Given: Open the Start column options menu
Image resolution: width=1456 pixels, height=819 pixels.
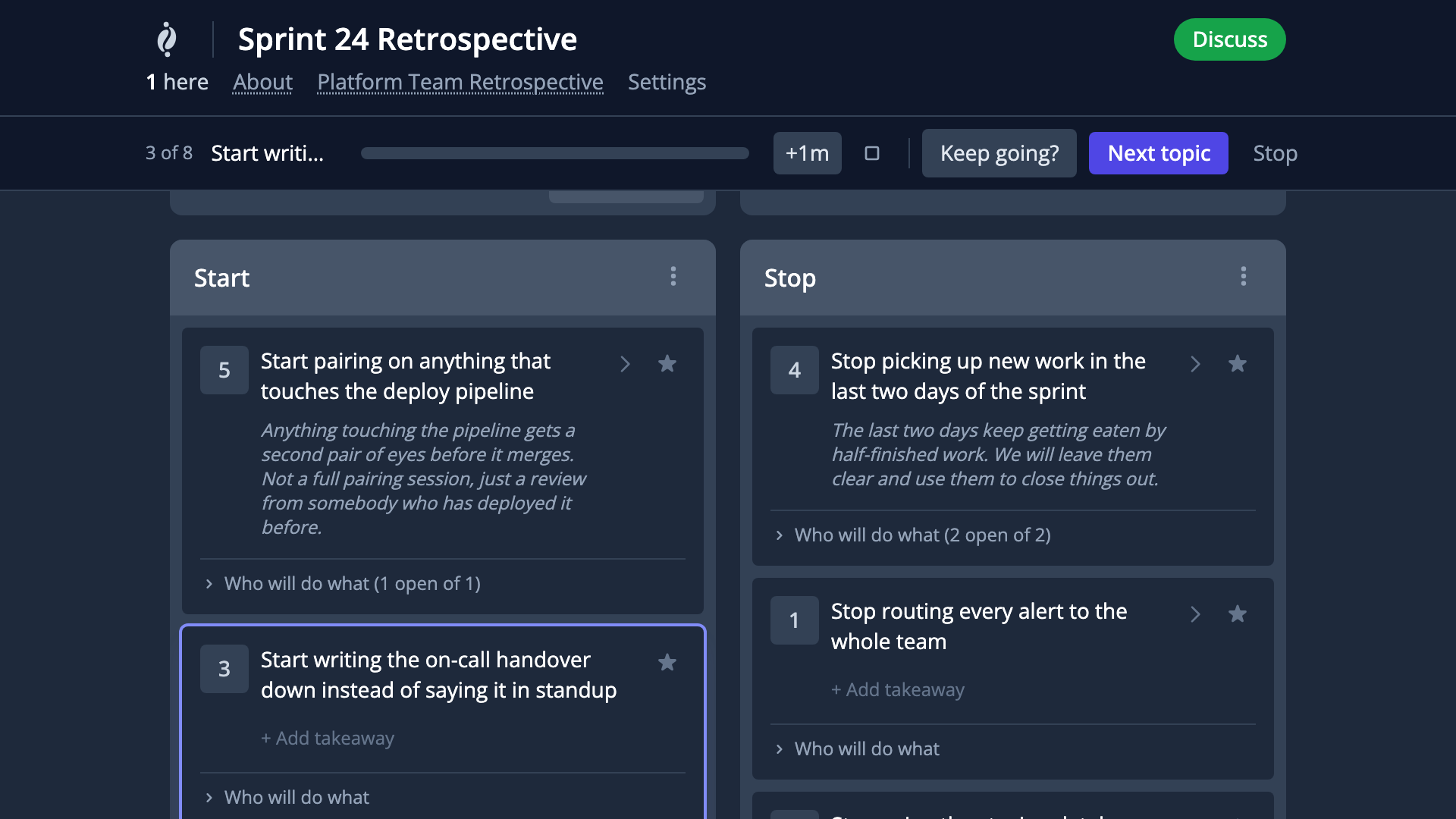Looking at the screenshot, I should pos(673,277).
